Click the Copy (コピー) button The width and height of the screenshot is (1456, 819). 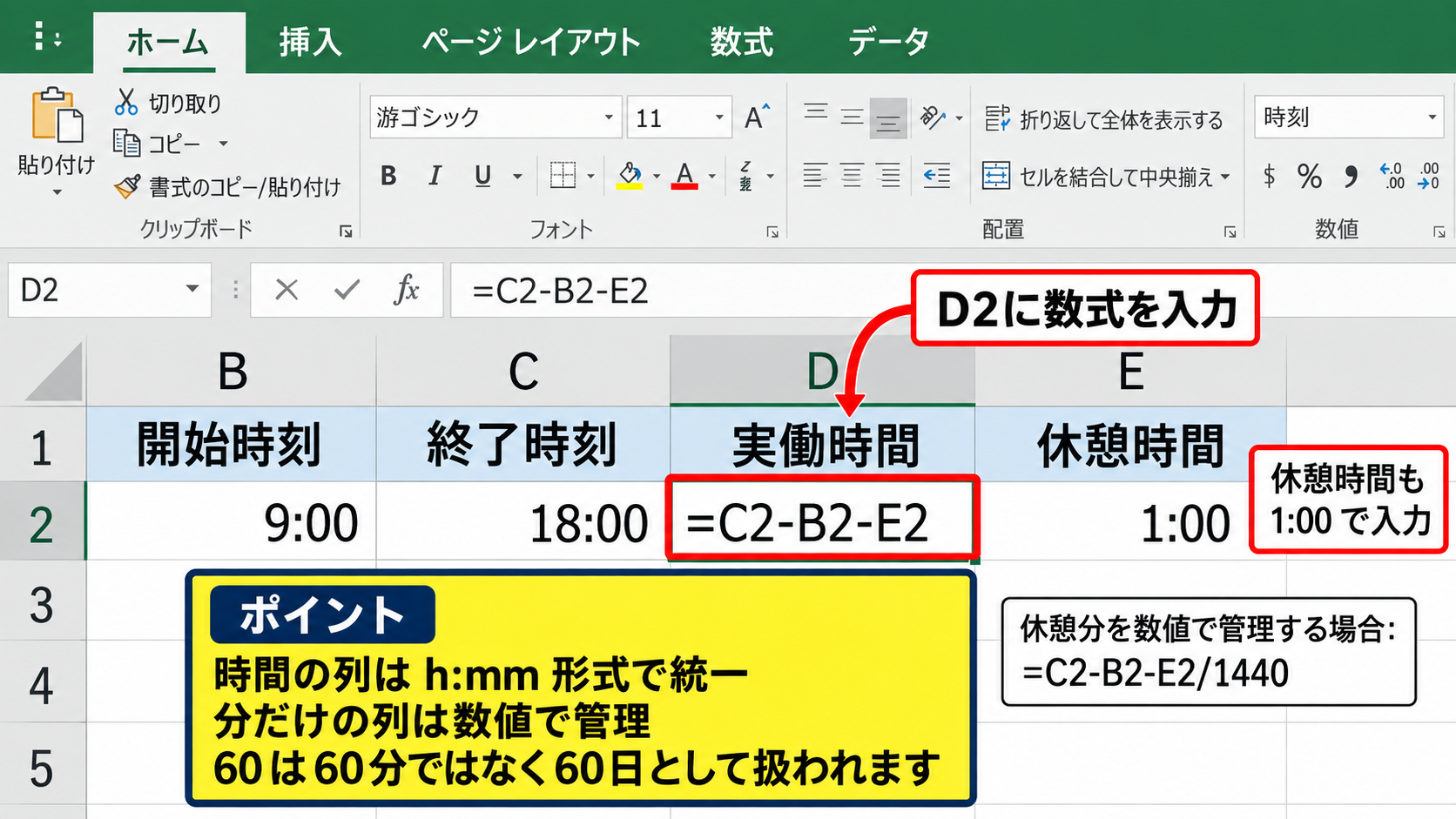[158, 144]
